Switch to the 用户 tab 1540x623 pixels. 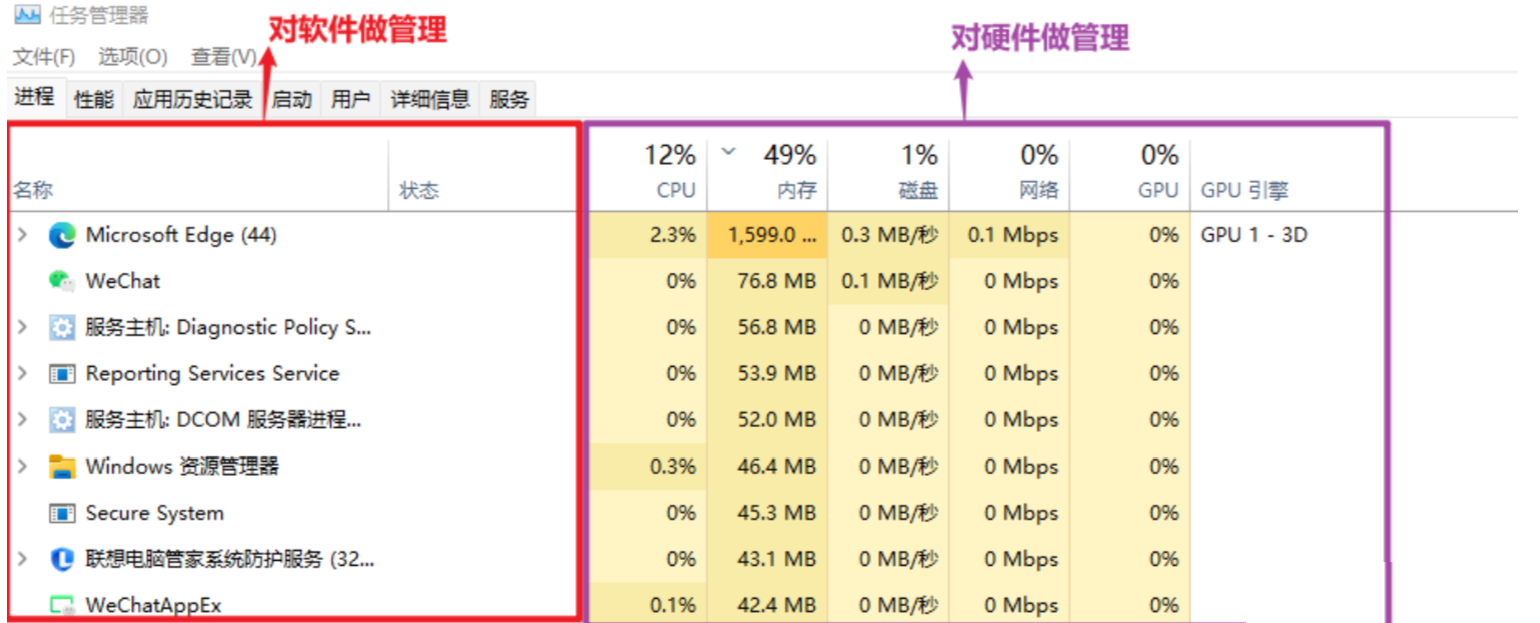350,99
